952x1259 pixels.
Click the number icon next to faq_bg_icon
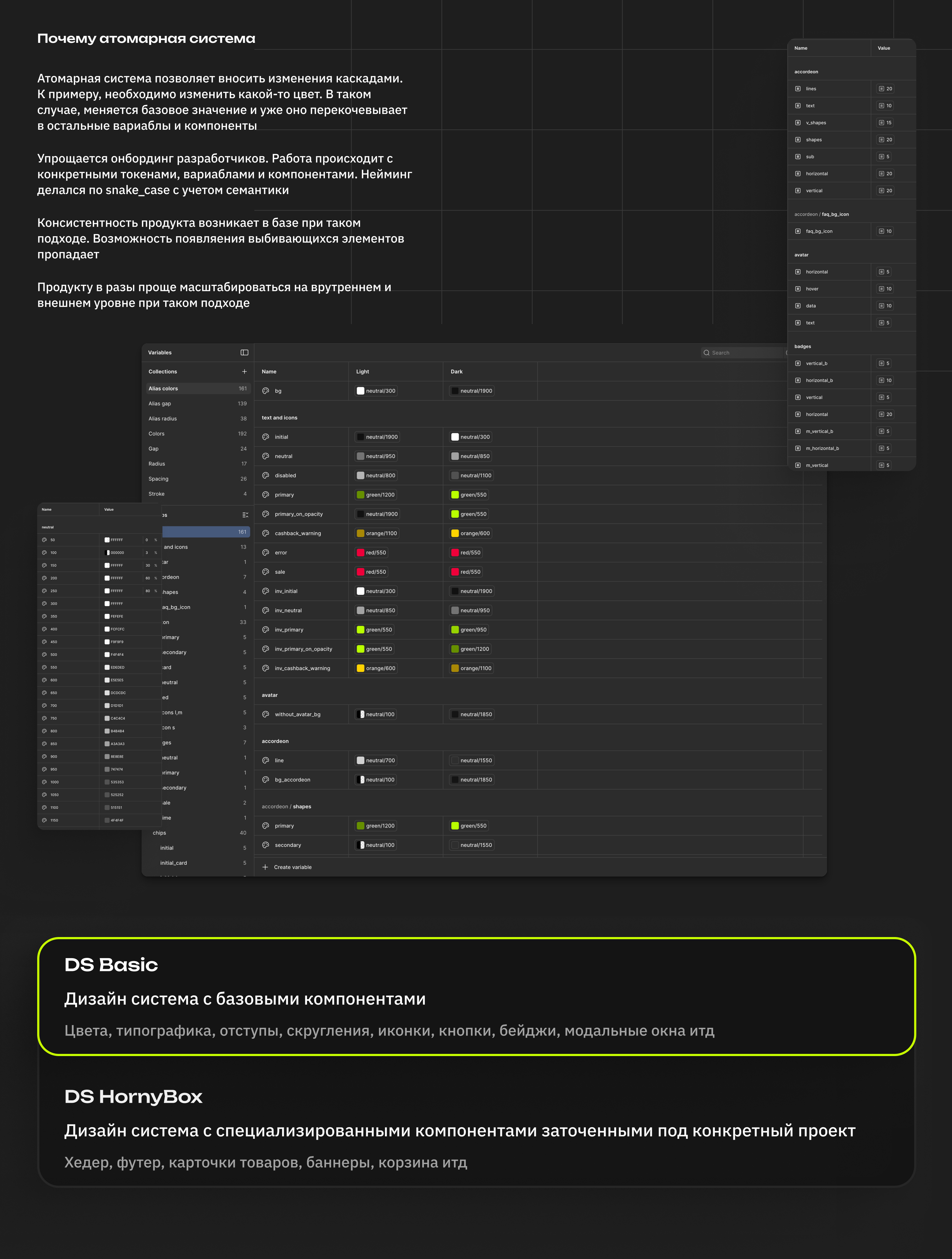pos(798,232)
